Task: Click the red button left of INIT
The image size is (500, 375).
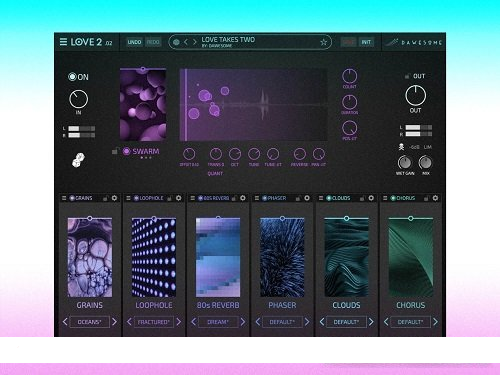Action: click(348, 42)
